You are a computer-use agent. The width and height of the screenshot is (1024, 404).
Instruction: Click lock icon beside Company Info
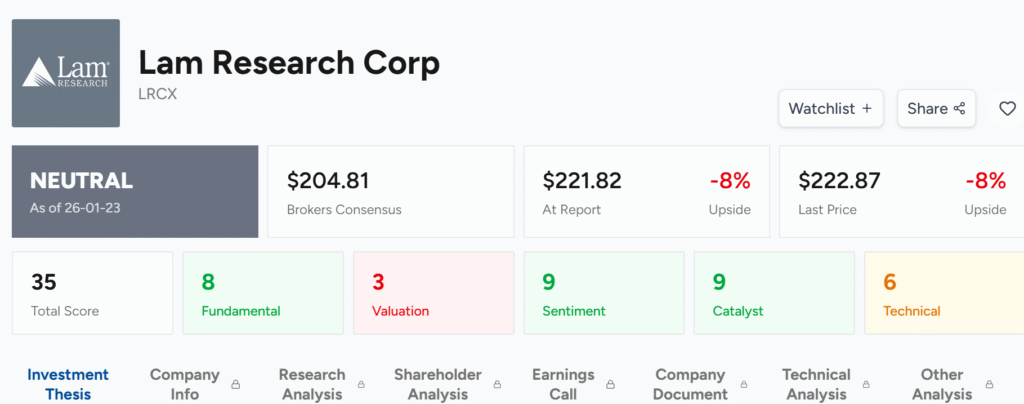point(236,384)
